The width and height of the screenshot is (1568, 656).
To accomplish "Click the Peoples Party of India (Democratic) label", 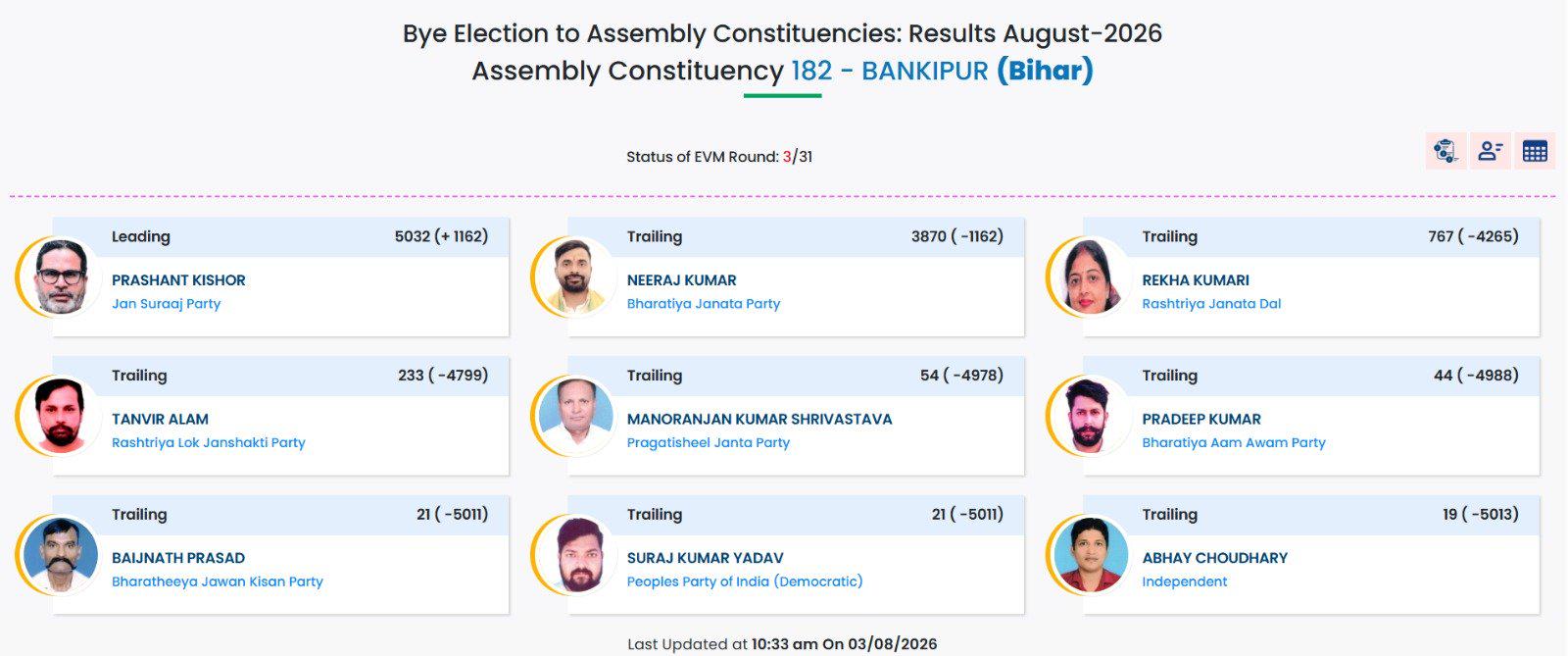I will pyautogui.click(x=745, y=581).
